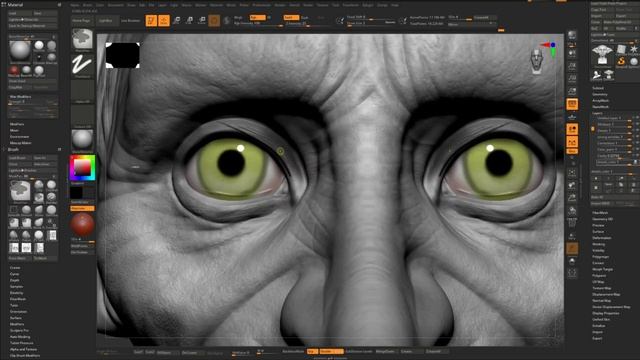The height and width of the screenshot is (360, 640).
Task: Click the Zoom3D icon on right shelf
Action: 572,198
